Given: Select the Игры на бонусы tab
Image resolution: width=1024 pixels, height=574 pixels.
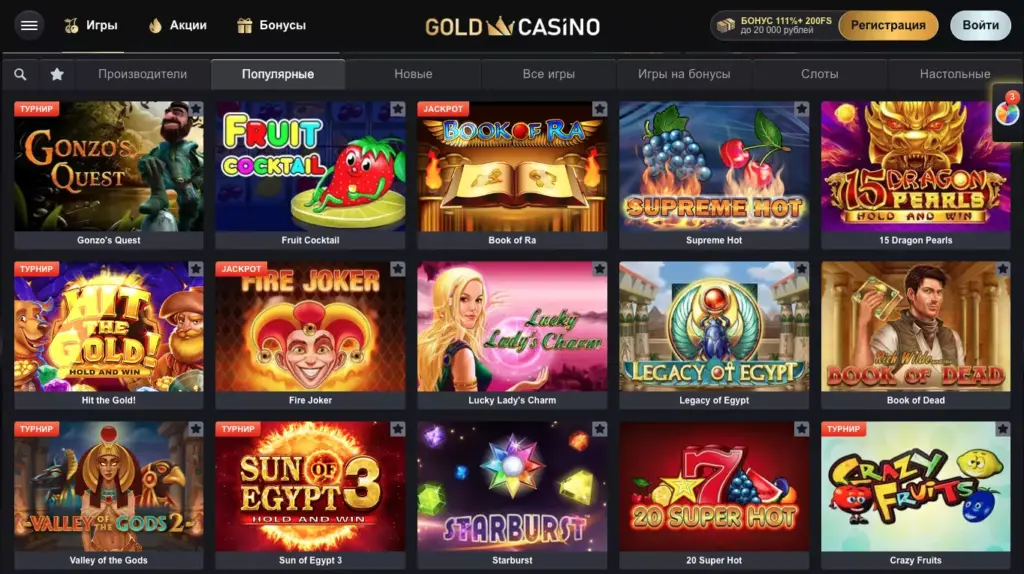Looking at the screenshot, I should (684, 74).
